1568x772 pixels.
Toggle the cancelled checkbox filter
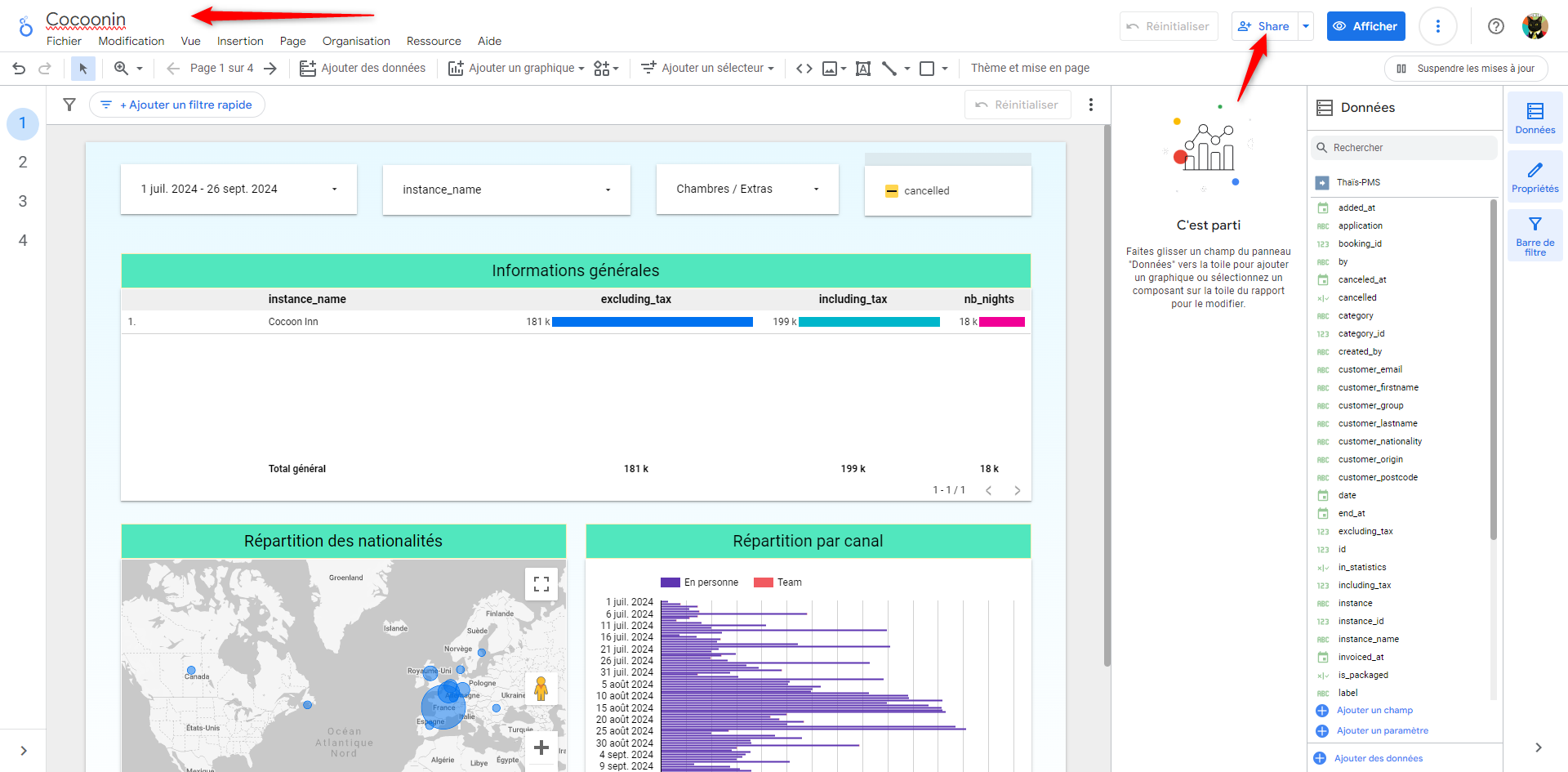pyautogui.click(x=892, y=191)
